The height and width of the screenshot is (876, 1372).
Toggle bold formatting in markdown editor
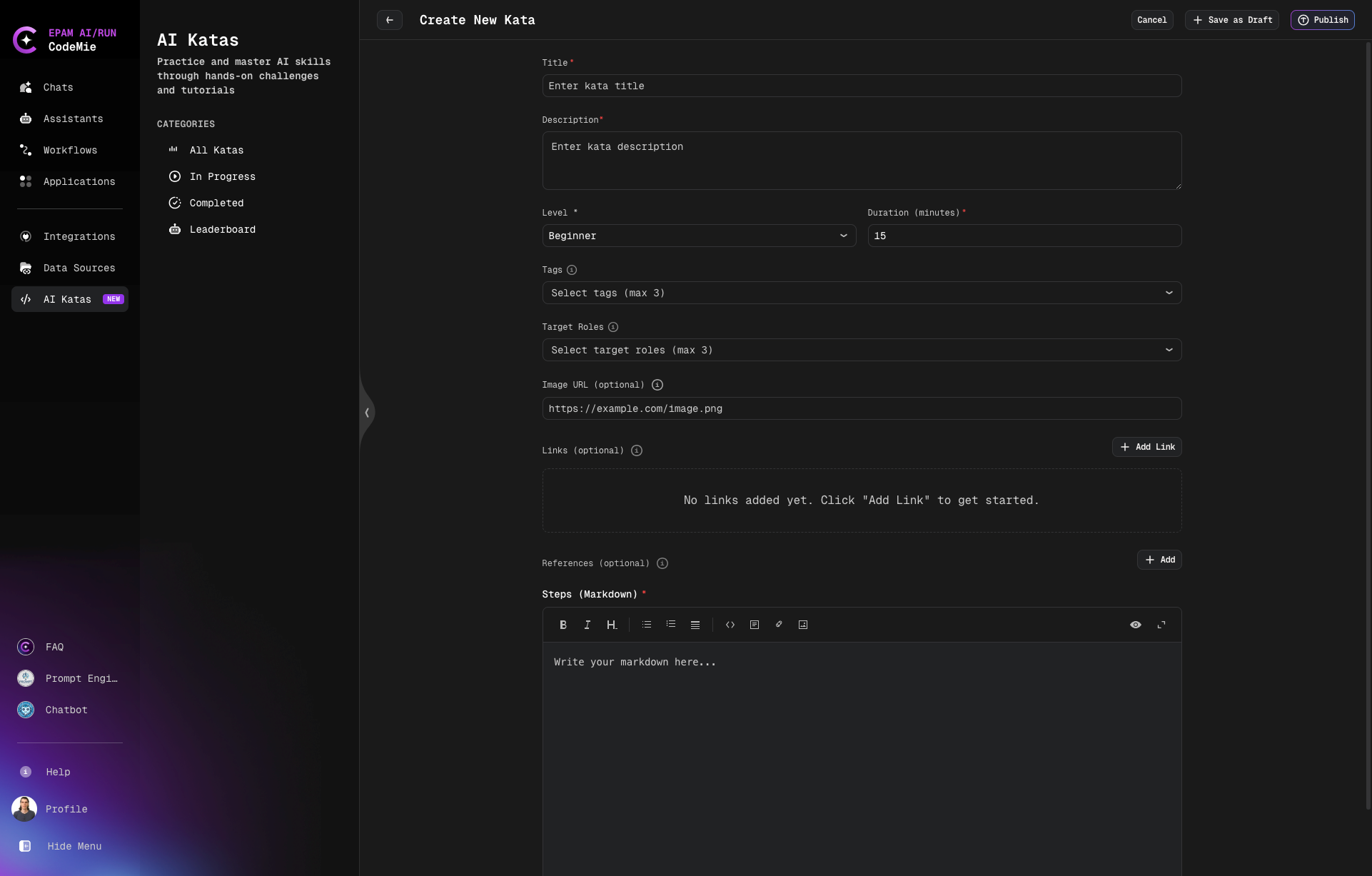click(563, 625)
